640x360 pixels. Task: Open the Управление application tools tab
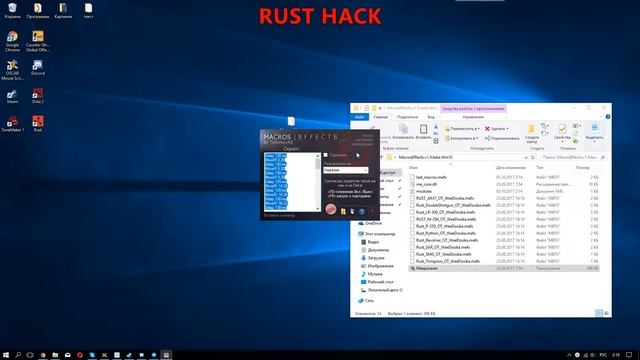click(x=473, y=117)
